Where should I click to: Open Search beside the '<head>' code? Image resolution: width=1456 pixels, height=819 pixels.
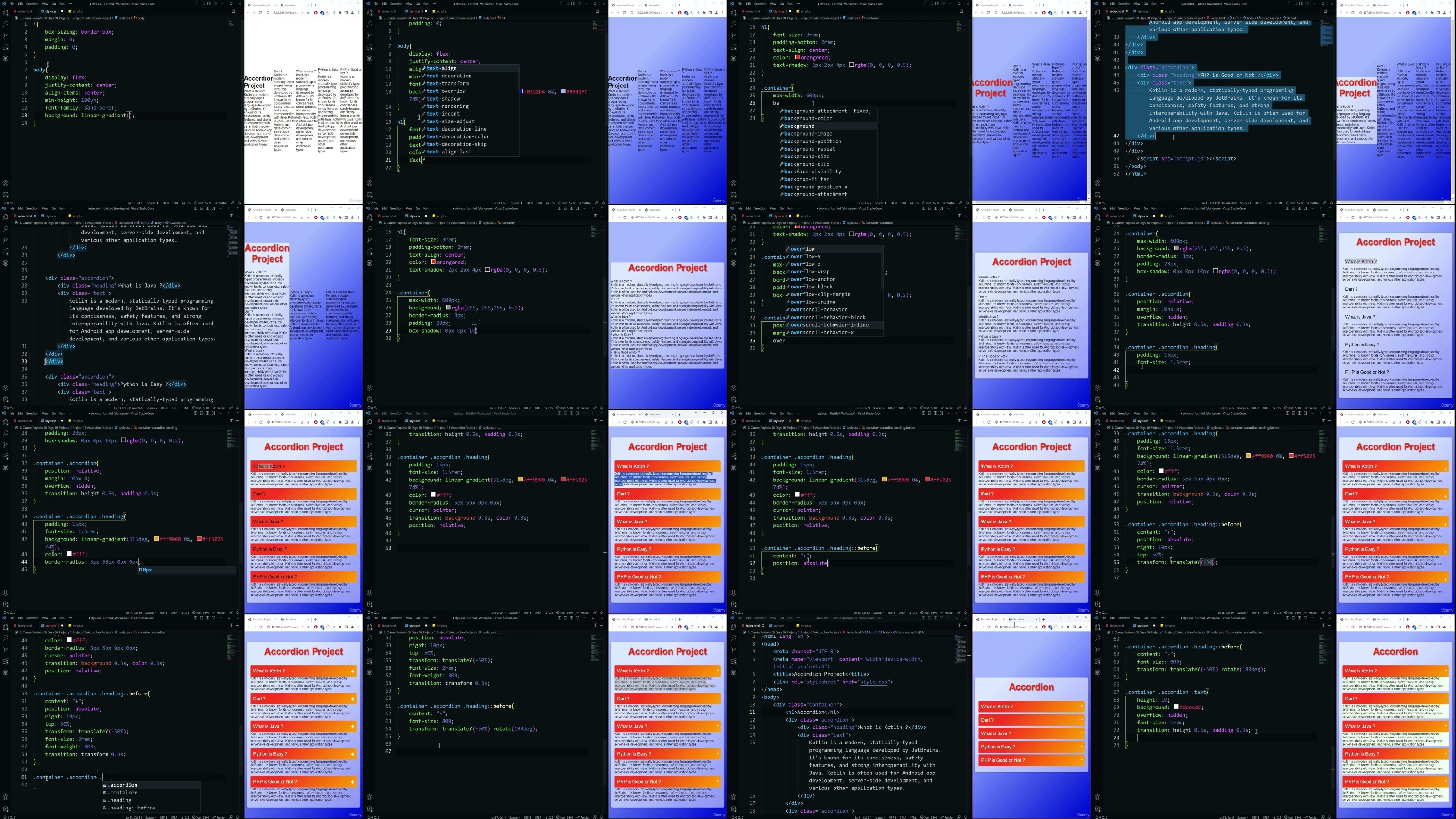(733, 639)
